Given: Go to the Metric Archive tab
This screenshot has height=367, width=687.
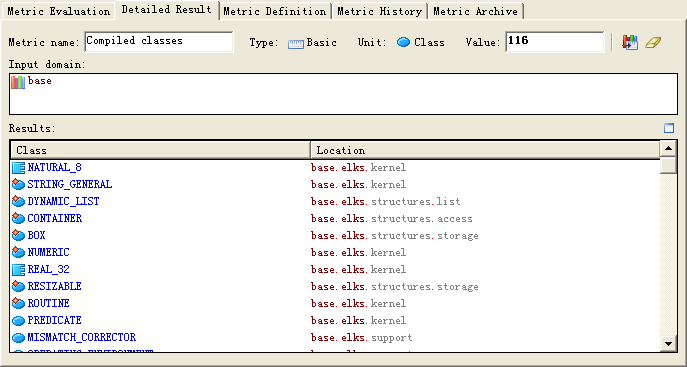Looking at the screenshot, I should tap(475, 11).
